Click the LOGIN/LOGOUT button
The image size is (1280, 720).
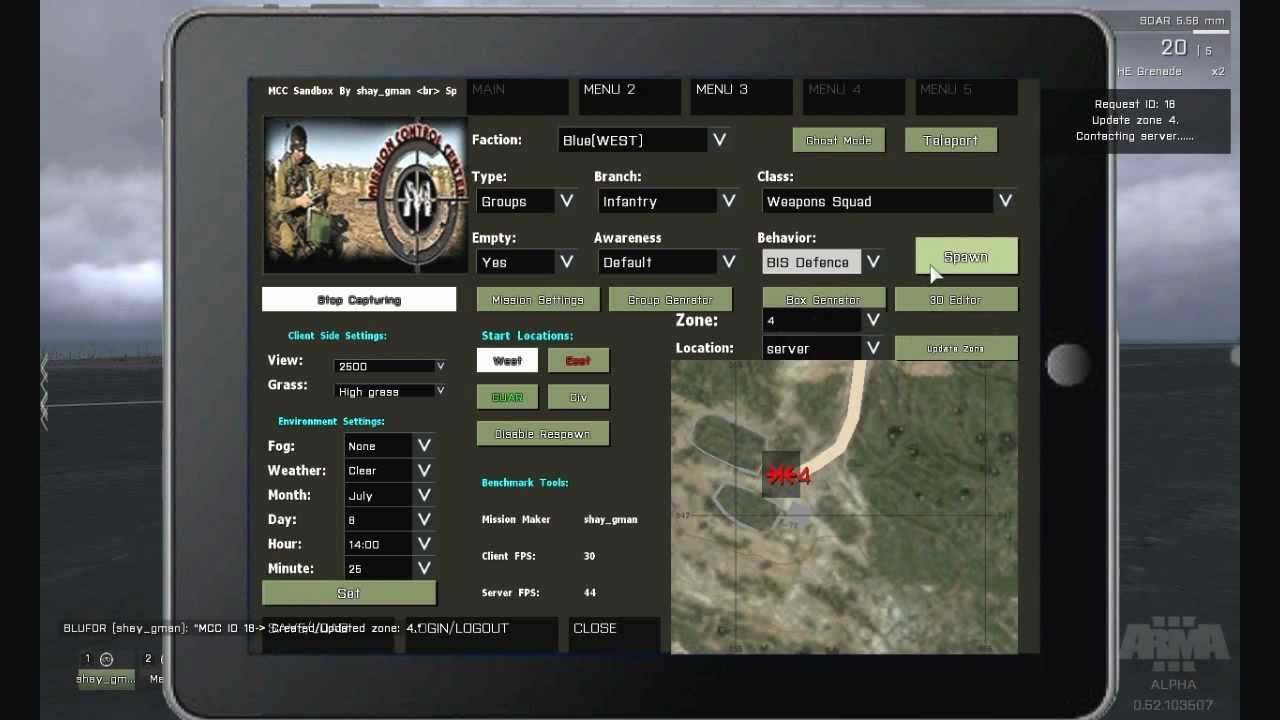[x=481, y=634]
